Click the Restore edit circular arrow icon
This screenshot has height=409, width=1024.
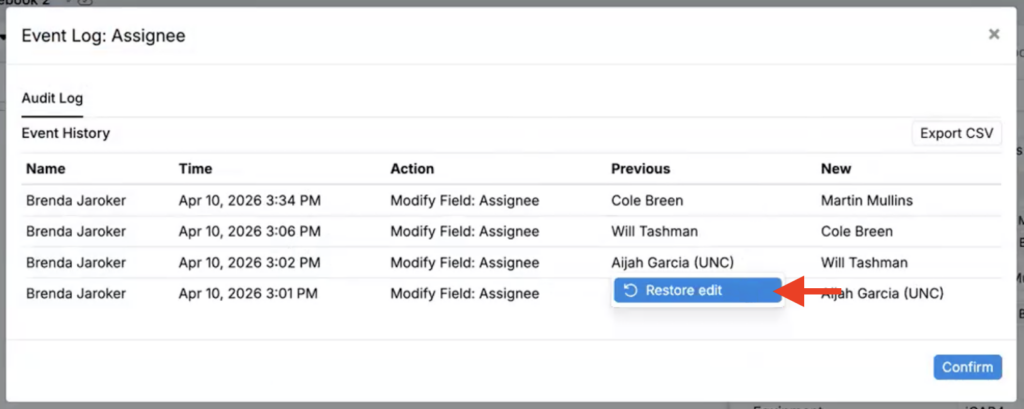click(x=630, y=291)
